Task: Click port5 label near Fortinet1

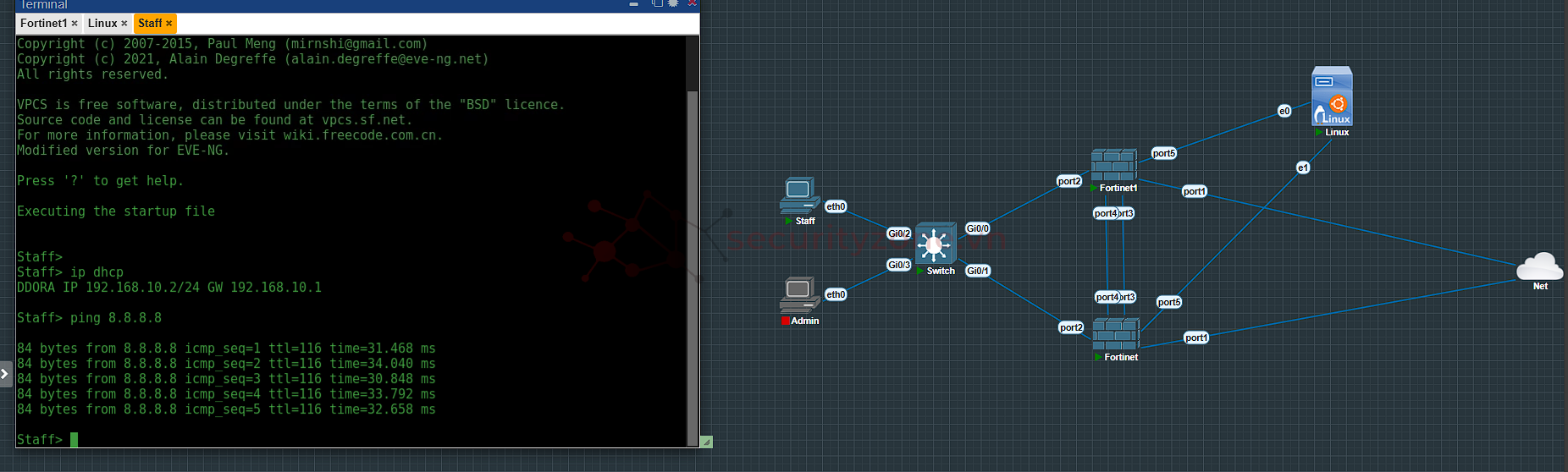Action: point(1164,153)
